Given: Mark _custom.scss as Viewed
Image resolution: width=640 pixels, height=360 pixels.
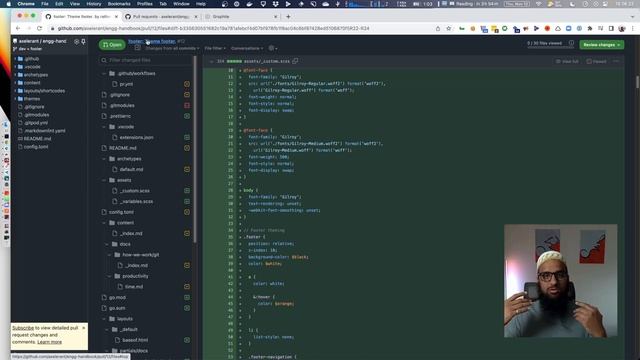Looking at the screenshot, I should click(596, 61).
